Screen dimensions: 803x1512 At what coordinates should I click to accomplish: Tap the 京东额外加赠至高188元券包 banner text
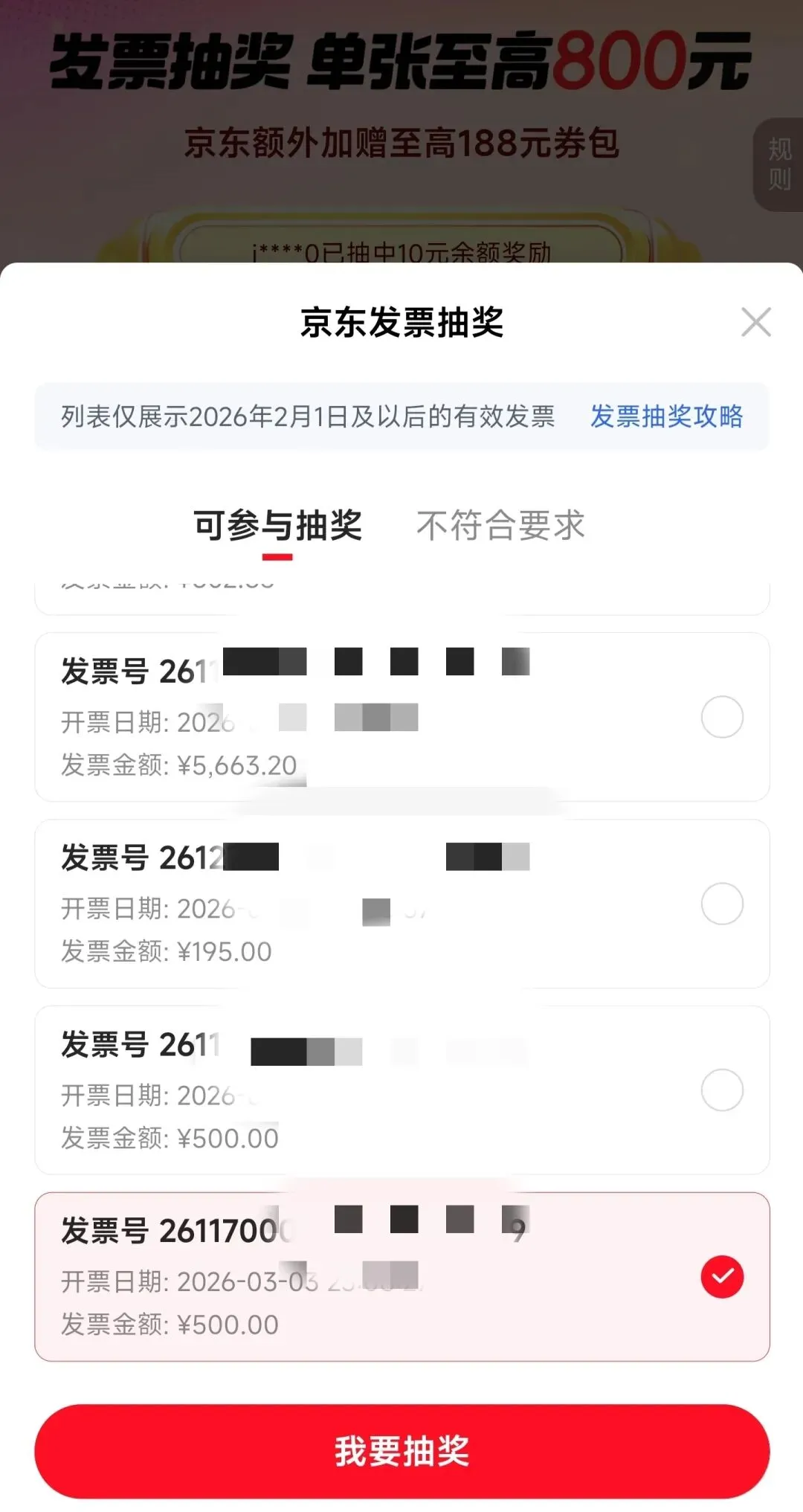click(401, 143)
